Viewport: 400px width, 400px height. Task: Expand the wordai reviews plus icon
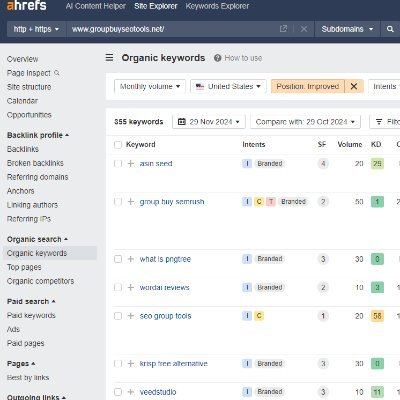tap(131, 287)
